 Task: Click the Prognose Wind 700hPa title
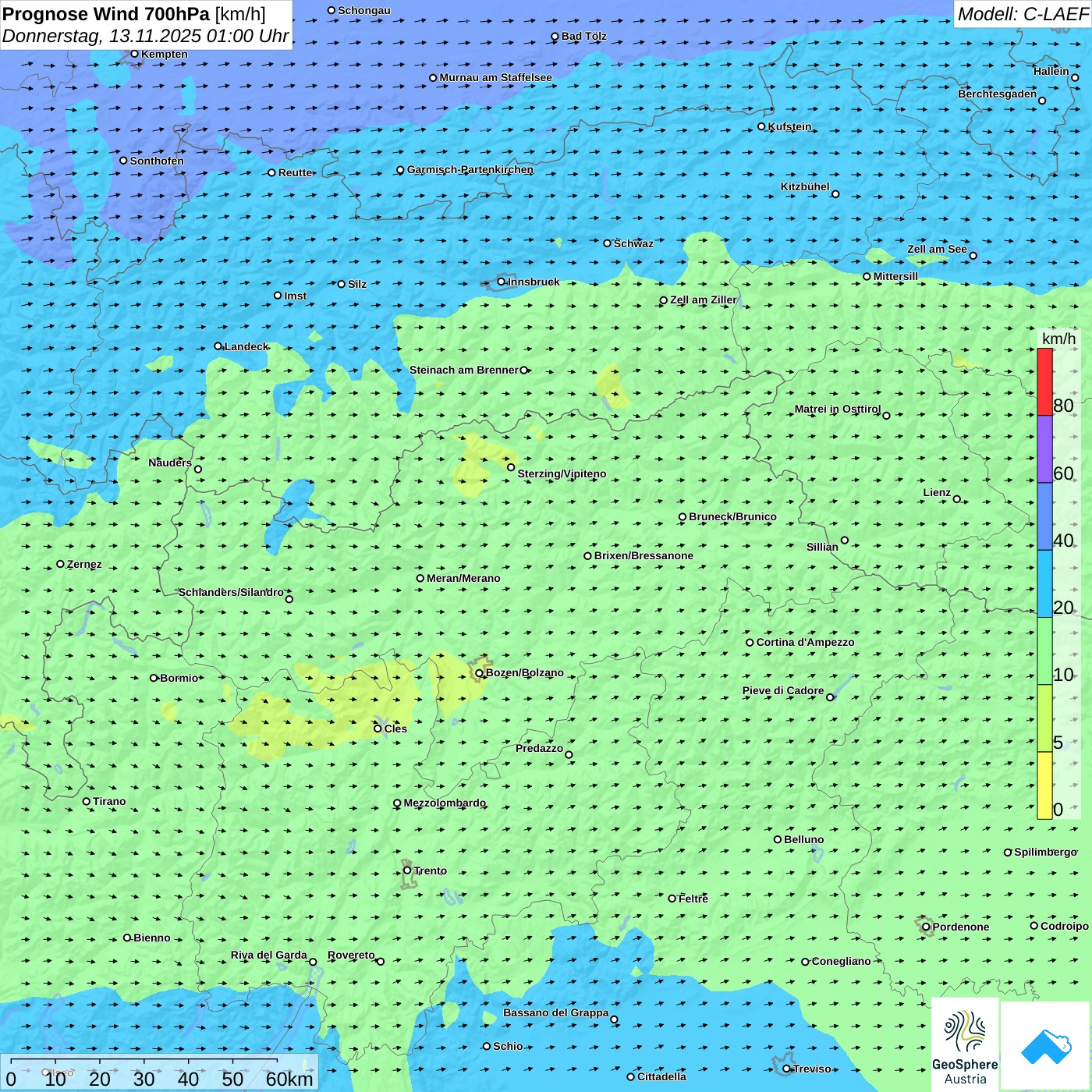(134, 14)
